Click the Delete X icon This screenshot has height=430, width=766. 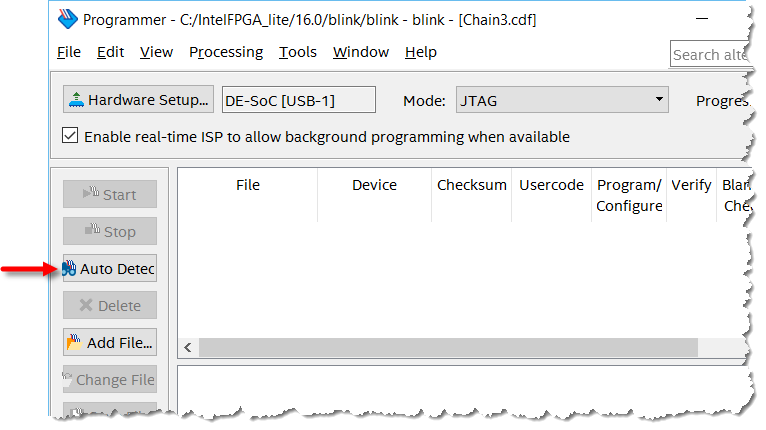tap(85, 306)
